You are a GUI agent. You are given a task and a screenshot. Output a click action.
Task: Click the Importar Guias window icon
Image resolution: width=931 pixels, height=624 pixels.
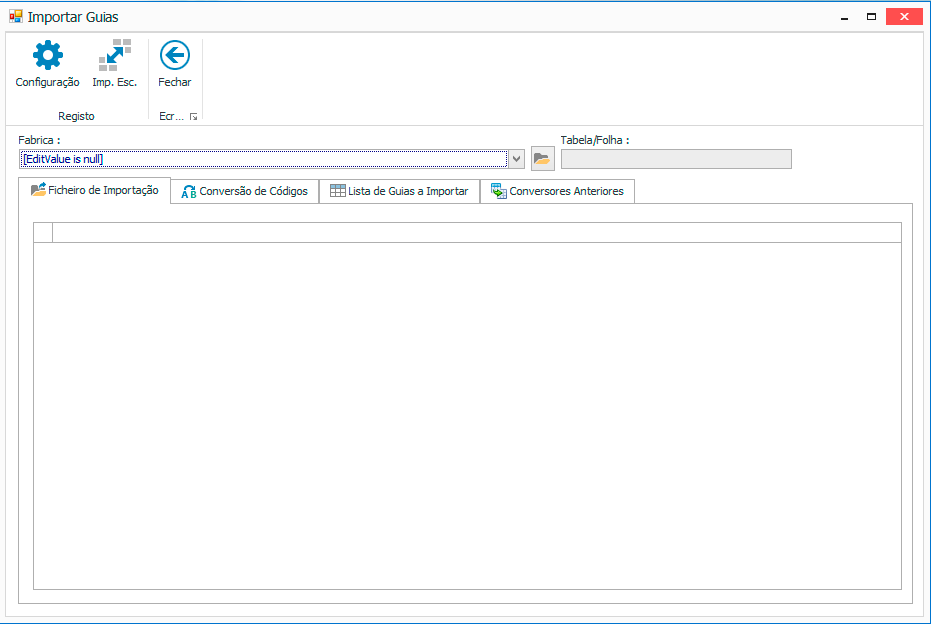[16, 17]
